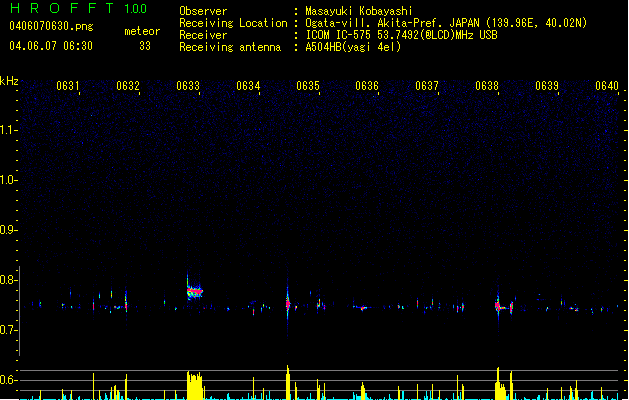Click the 0635 time marker
The width and height of the screenshot is (629, 400).
click(308, 86)
